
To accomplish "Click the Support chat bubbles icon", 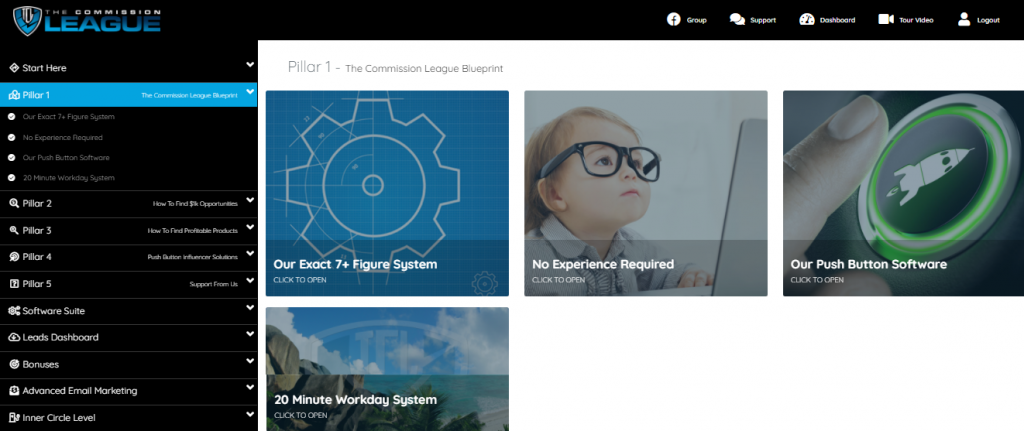I will pos(737,20).
